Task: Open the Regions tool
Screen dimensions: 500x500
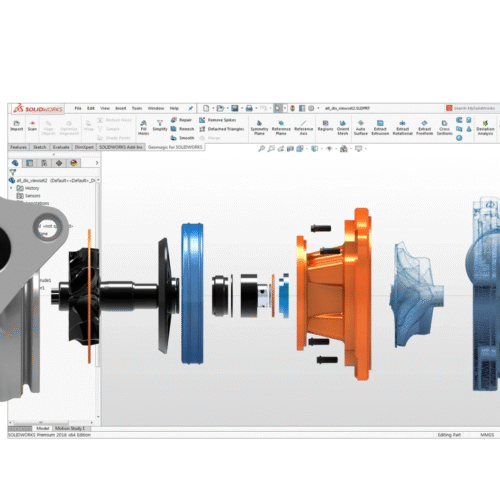Action: tap(325, 126)
